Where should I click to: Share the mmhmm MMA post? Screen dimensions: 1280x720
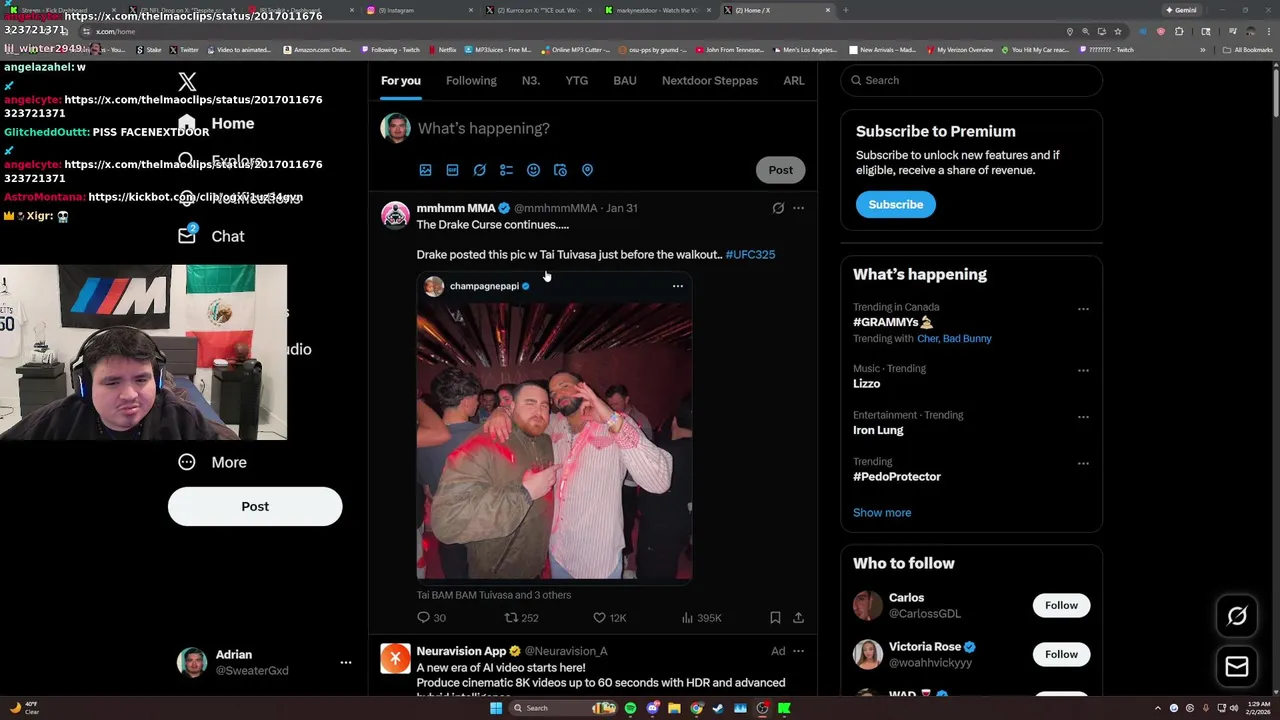click(x=798, y=618)
